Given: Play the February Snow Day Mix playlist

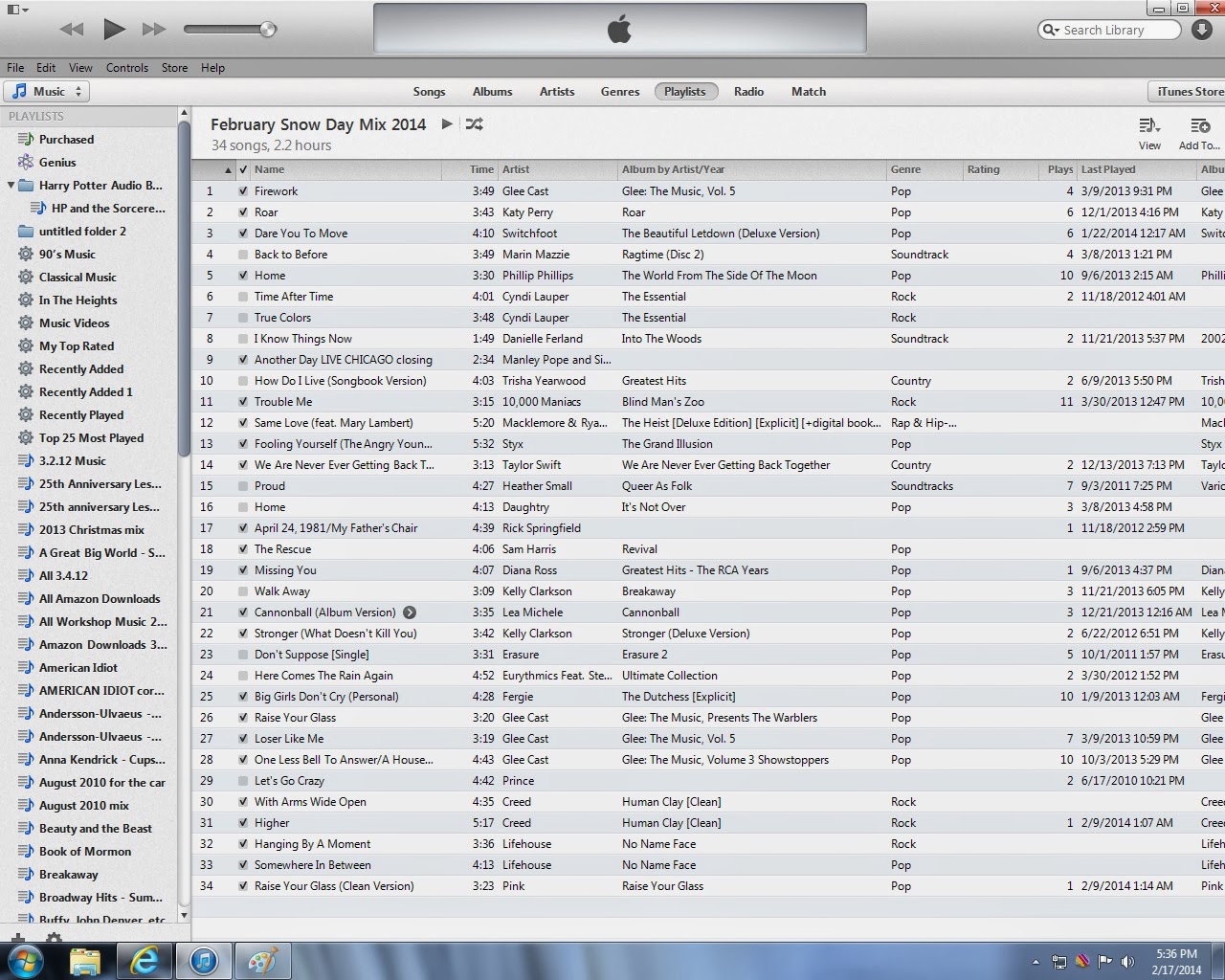Looking at the screenshot, I should pos(447,123).
